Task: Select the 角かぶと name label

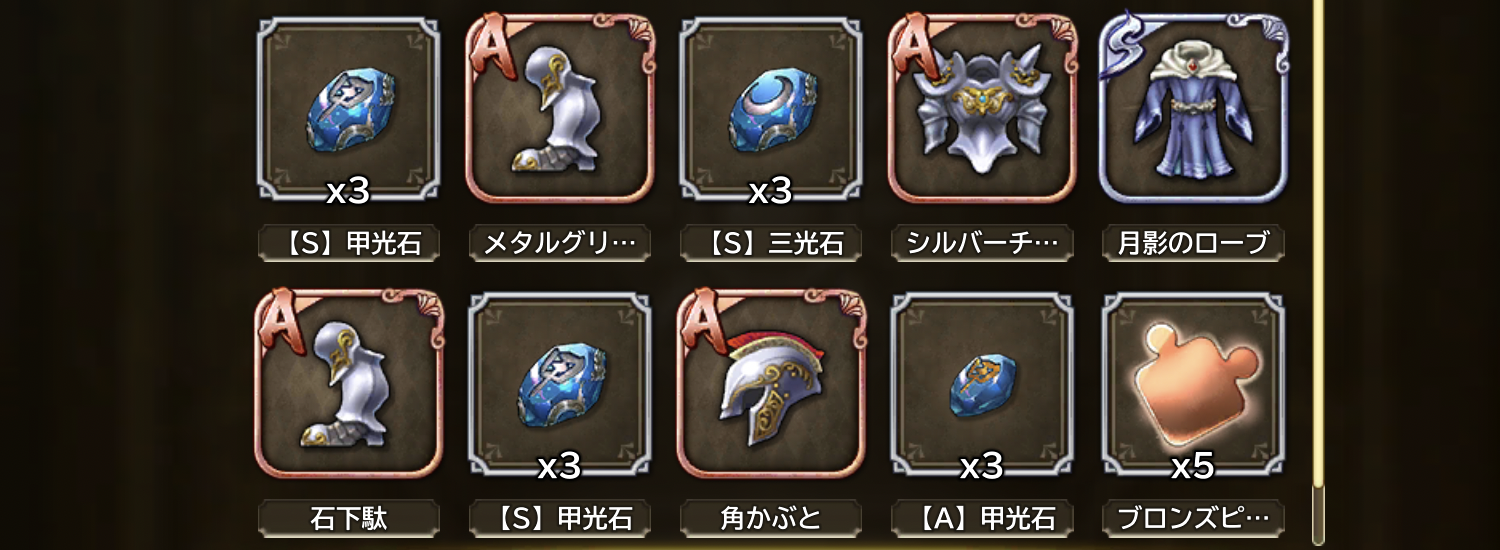Action: pos(772,518)
